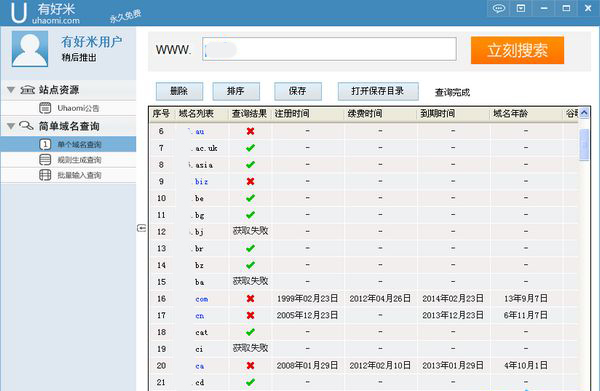Click registration date 1999年02月23日
The height and width of the screenshot is (391, 600).
tap(307, 298)
